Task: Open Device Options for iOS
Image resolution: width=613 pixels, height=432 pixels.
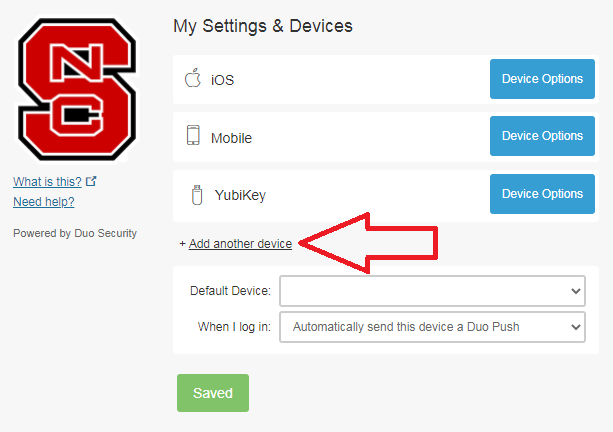Action: [542, 78]
